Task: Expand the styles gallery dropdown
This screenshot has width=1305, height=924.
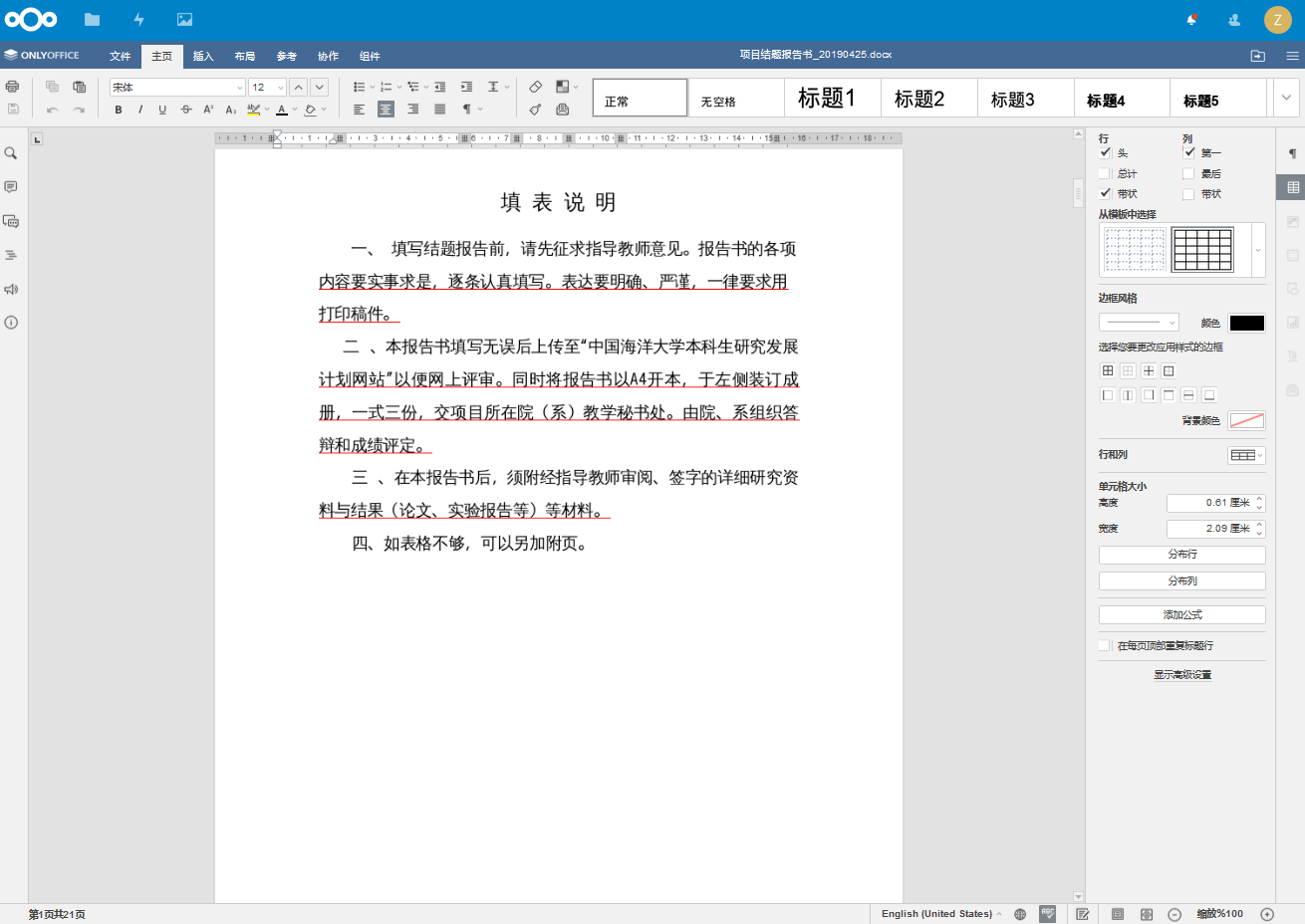Action: [x=1286, y=98]
